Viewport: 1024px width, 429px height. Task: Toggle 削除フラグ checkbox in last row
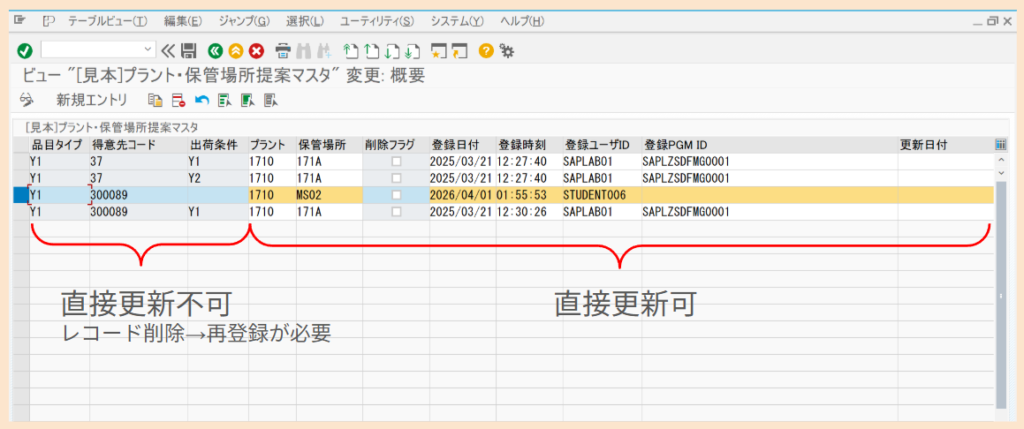point(396,212)
